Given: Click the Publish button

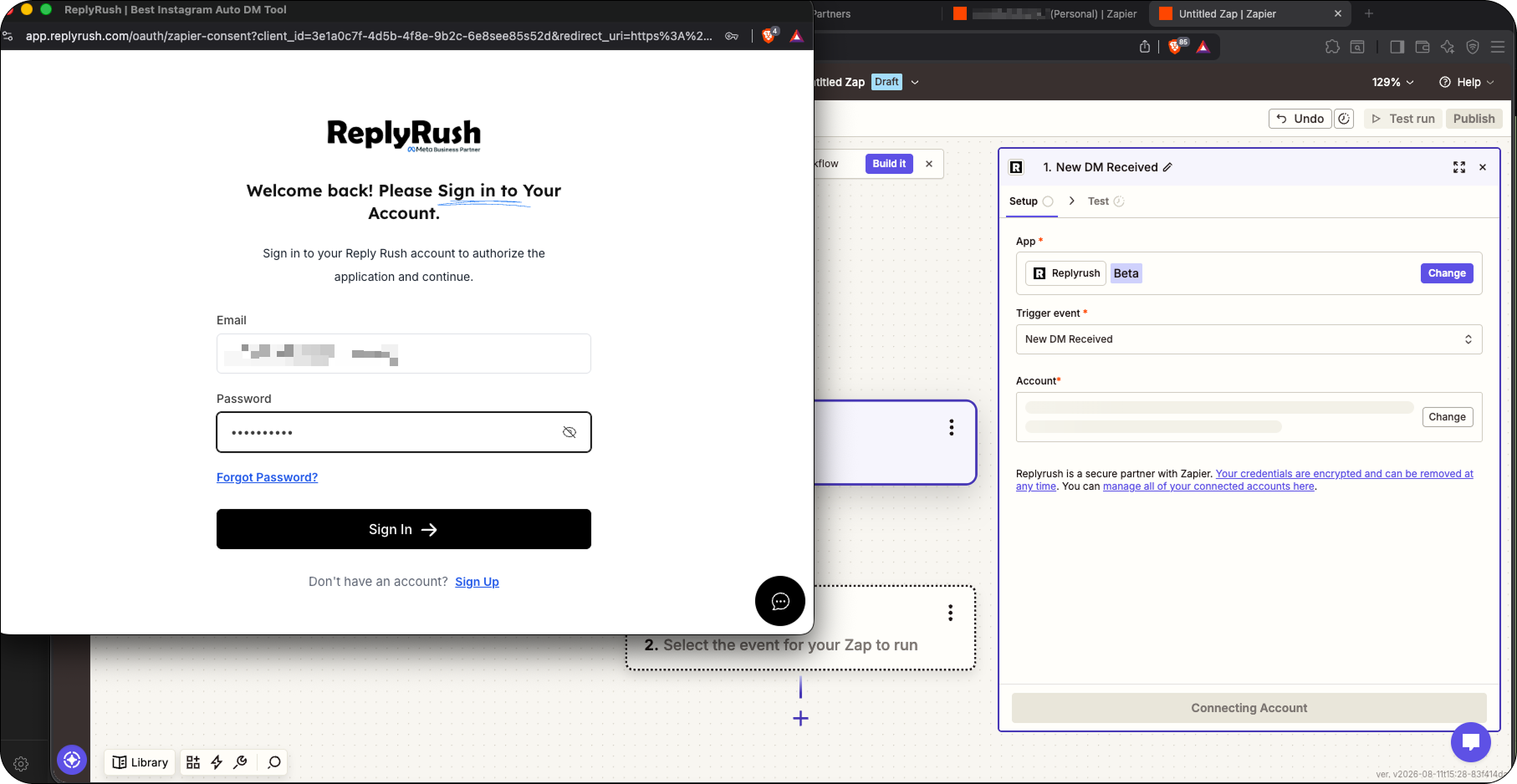Looking at the screenshot, I should point(1474,119).
